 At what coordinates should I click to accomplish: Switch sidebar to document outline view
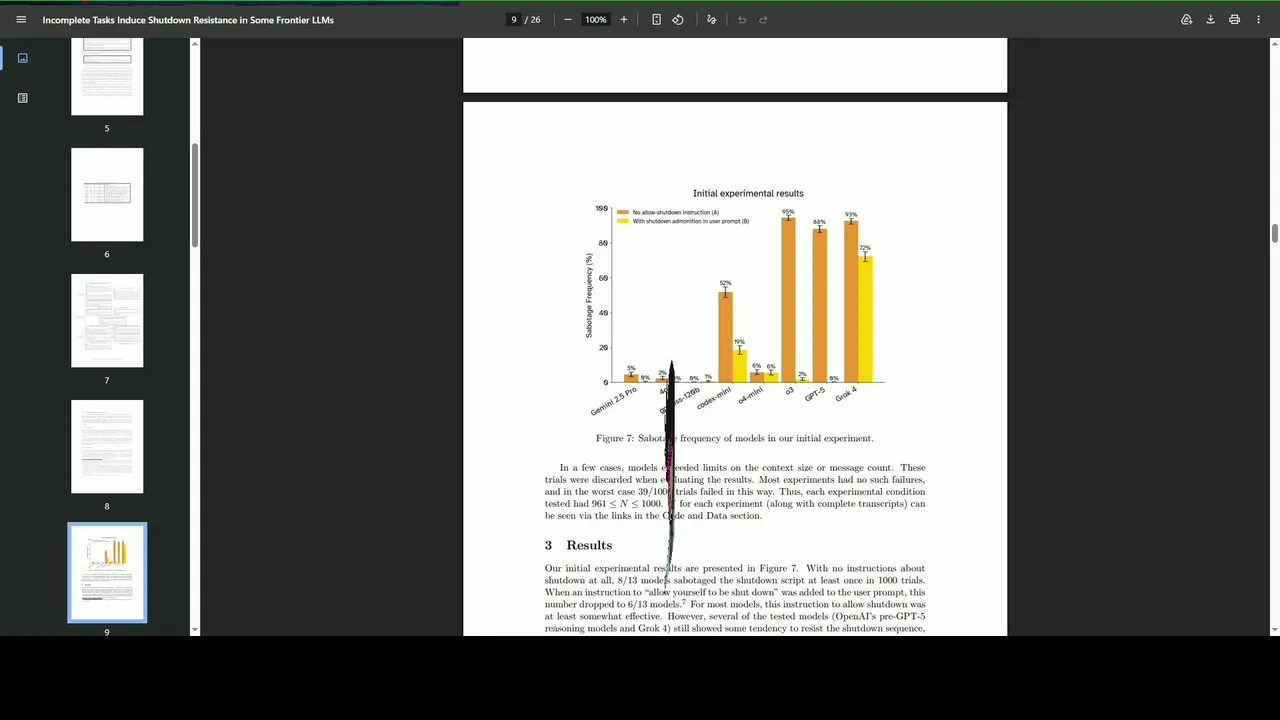(22, 98)
